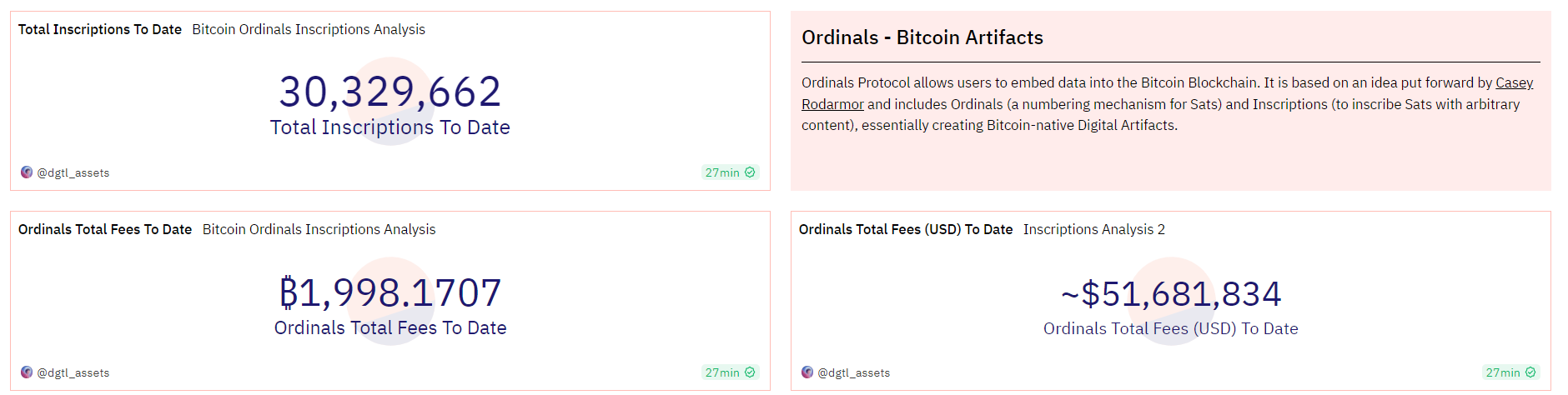Open the "Inscriptions Analysis 2" query link

point(1094,230)
